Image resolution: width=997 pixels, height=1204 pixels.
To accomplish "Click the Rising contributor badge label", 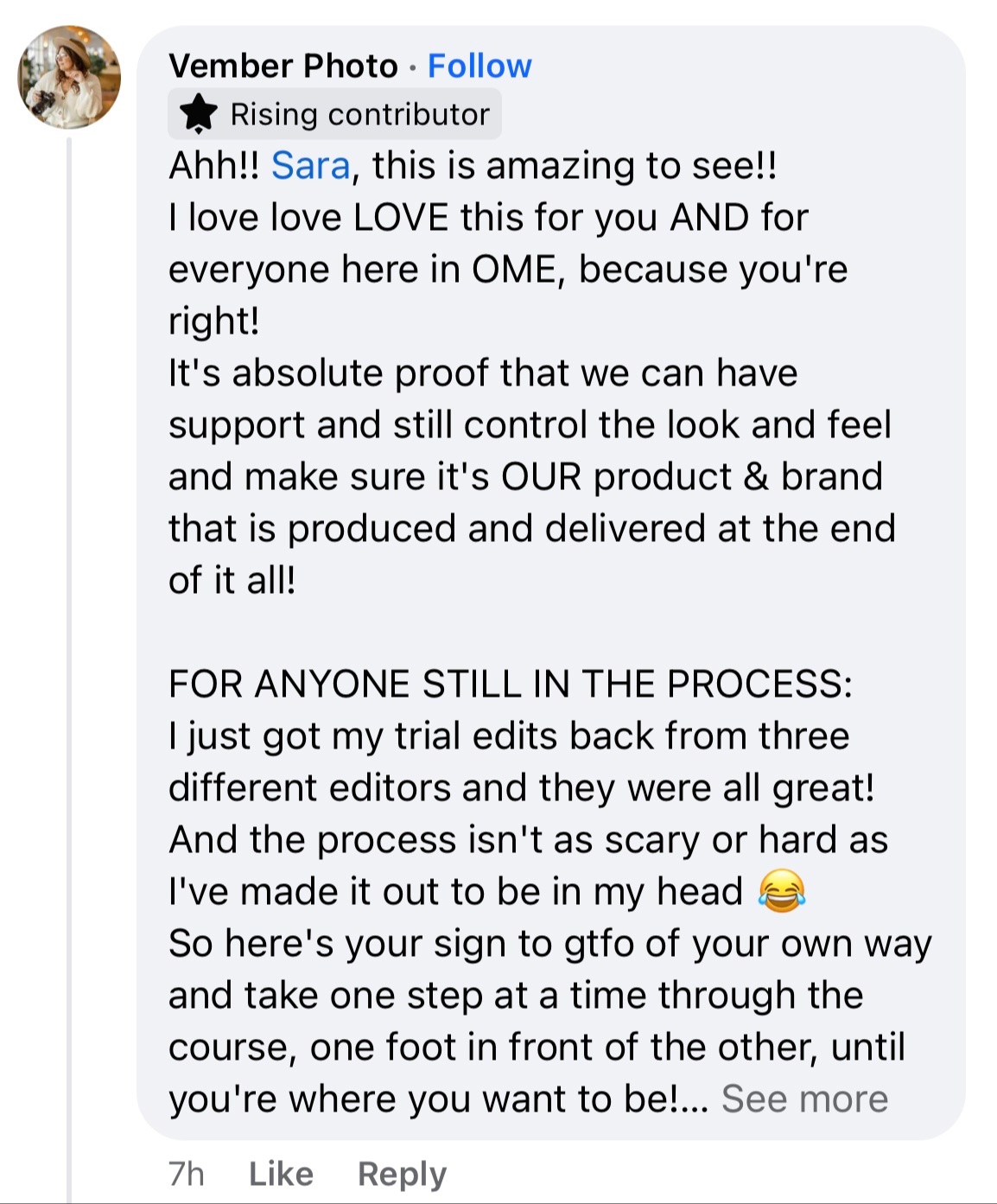I will 359,114.
